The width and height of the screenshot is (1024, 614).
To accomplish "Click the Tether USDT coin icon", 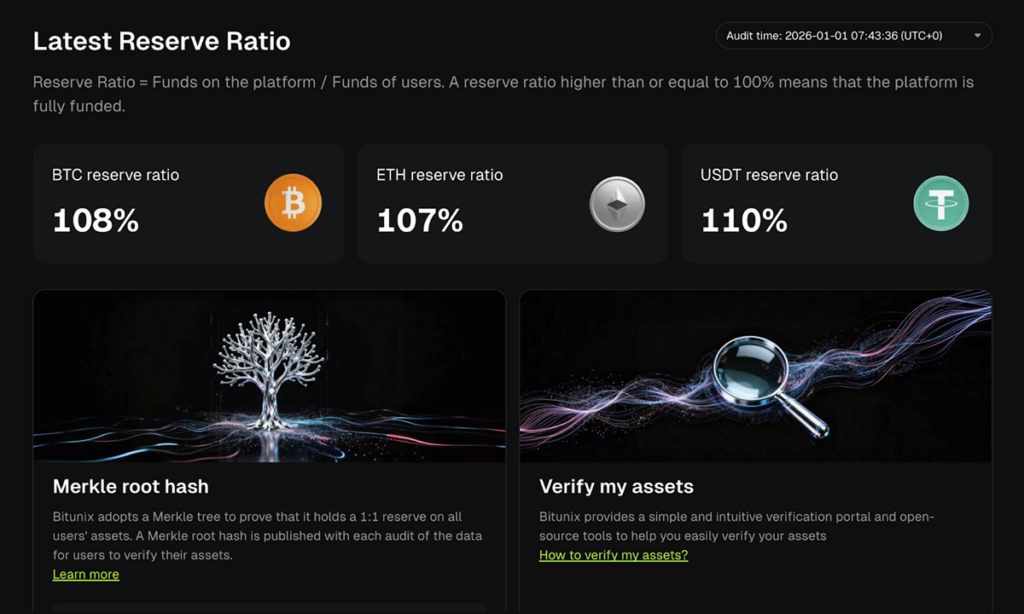I will pos(941,204).
